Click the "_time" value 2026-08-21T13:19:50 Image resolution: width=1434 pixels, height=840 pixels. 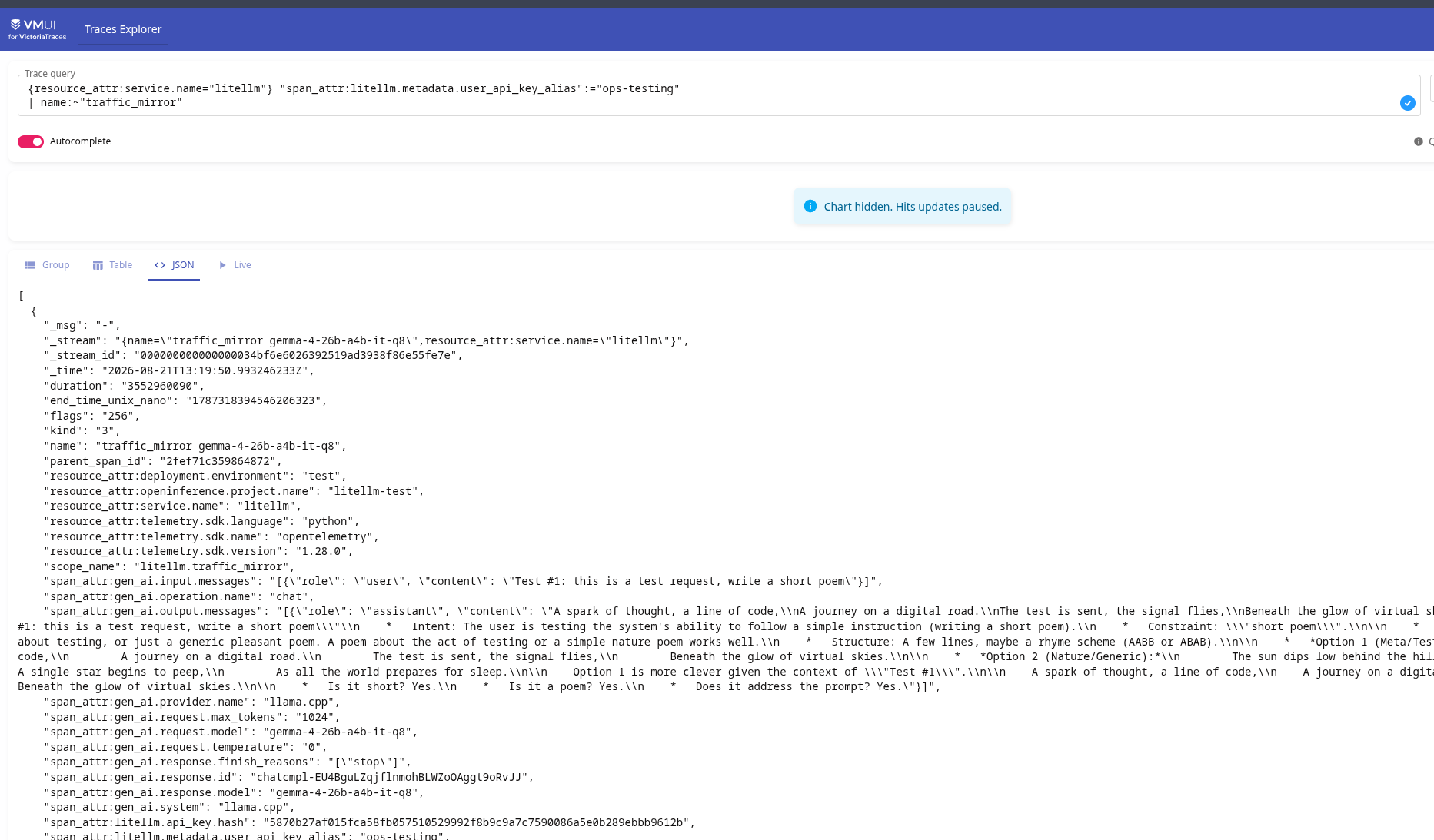205,370
